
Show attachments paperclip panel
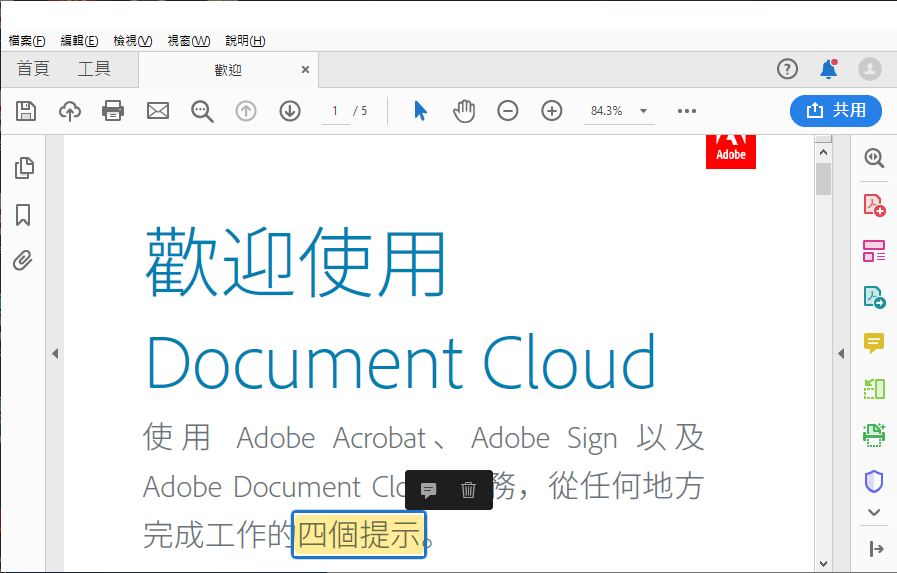pos(23,260)
